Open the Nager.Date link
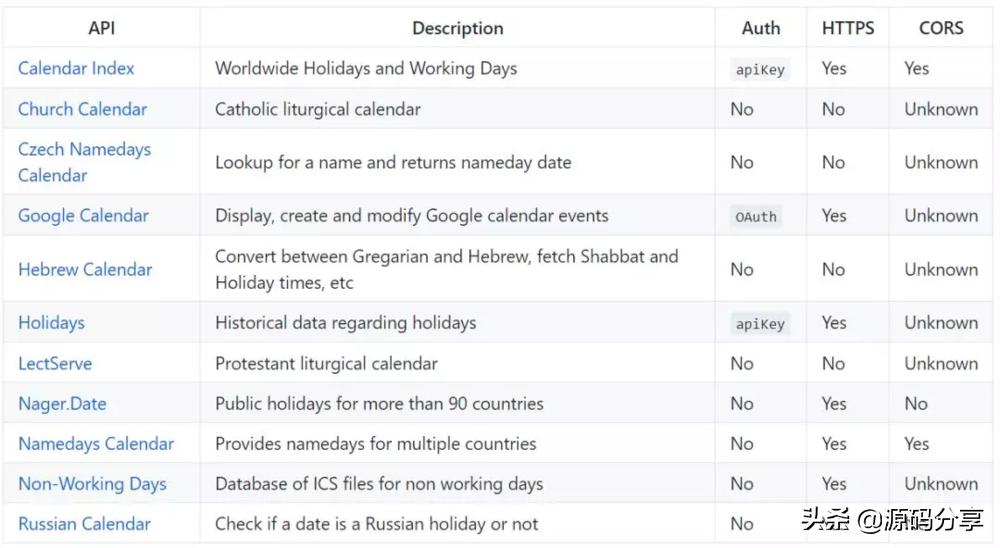The image size is (1000, 548). click(x=62, y=404)
